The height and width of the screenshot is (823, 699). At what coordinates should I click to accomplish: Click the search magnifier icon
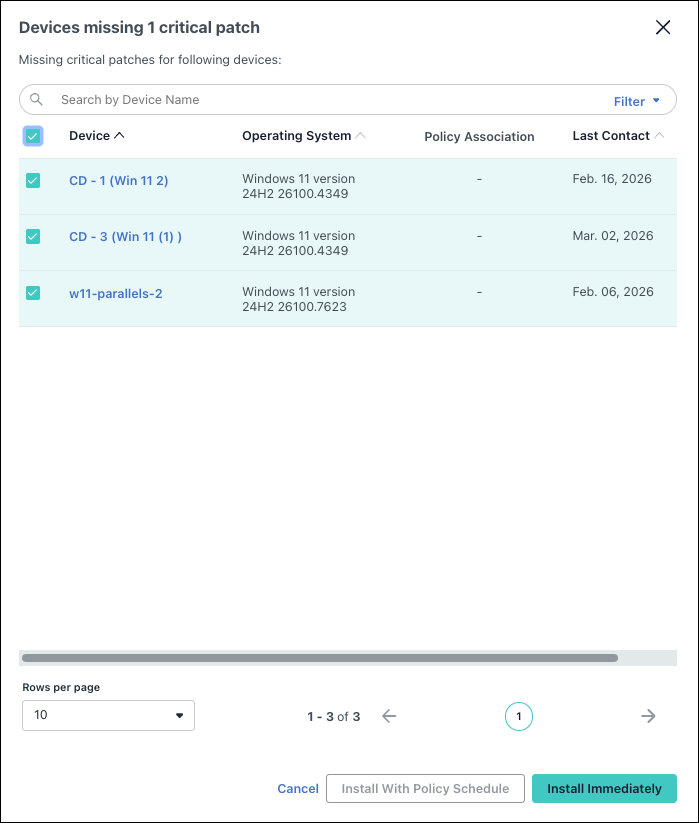coord(37,100)
